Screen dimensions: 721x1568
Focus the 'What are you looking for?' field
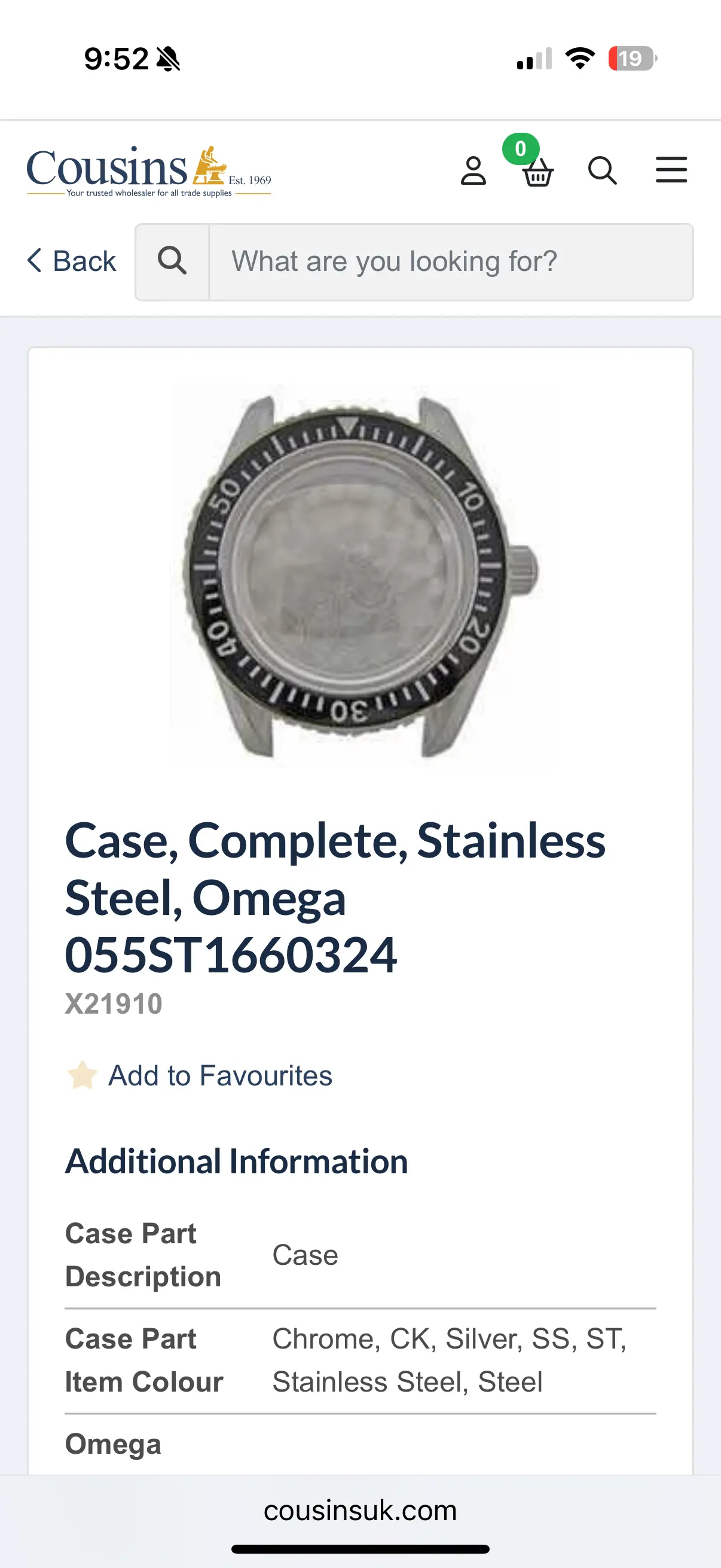(450, 262)
